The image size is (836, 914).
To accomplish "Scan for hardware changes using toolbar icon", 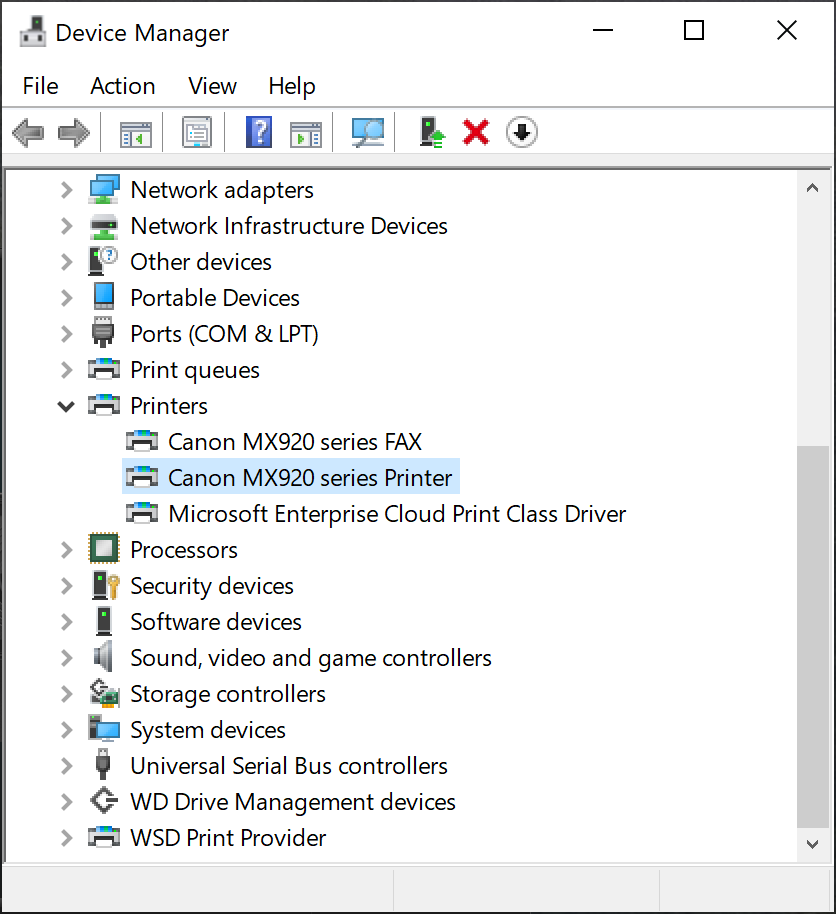I will click(x=367, y=132).
